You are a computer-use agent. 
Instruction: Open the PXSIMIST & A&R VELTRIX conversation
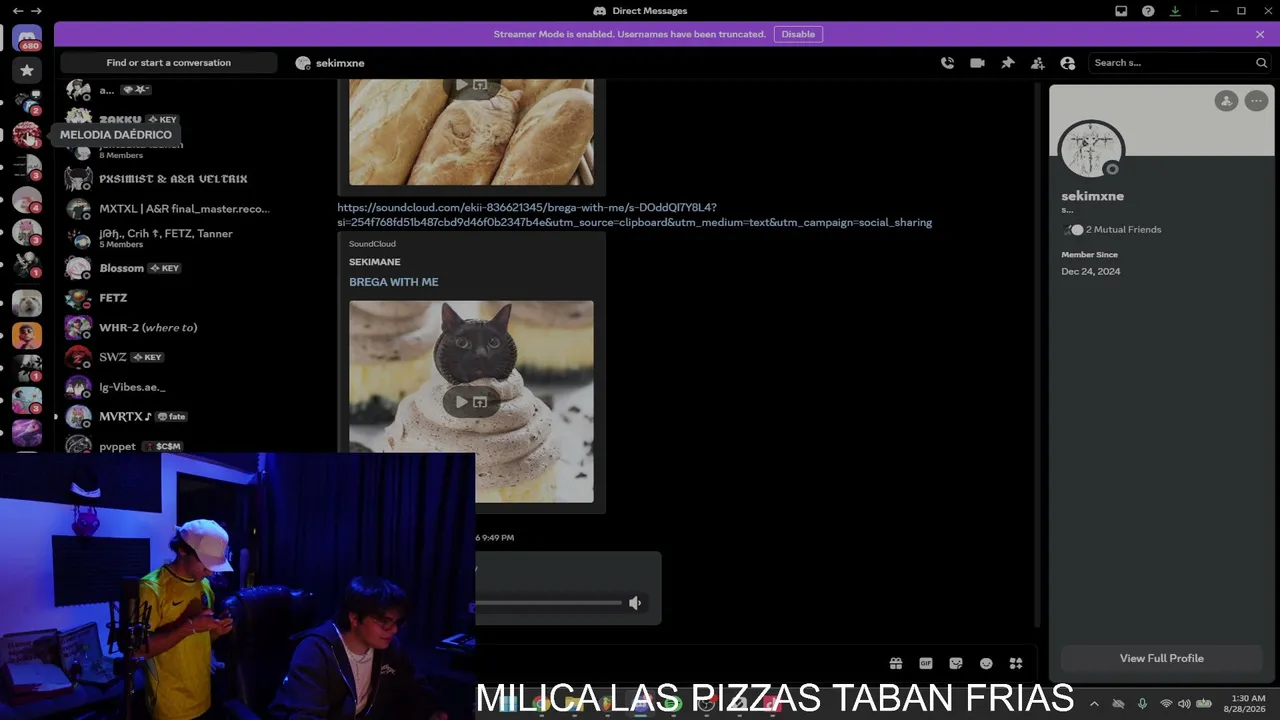point(168,179)
